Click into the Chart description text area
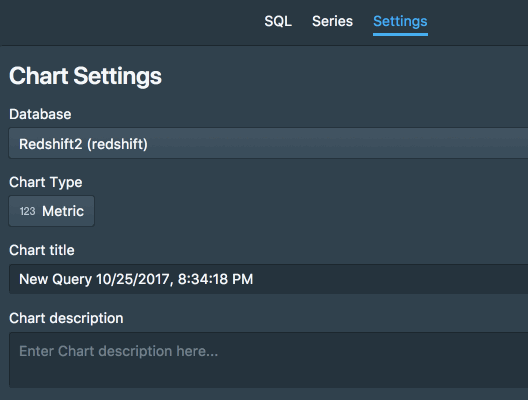 coord(268,360)
